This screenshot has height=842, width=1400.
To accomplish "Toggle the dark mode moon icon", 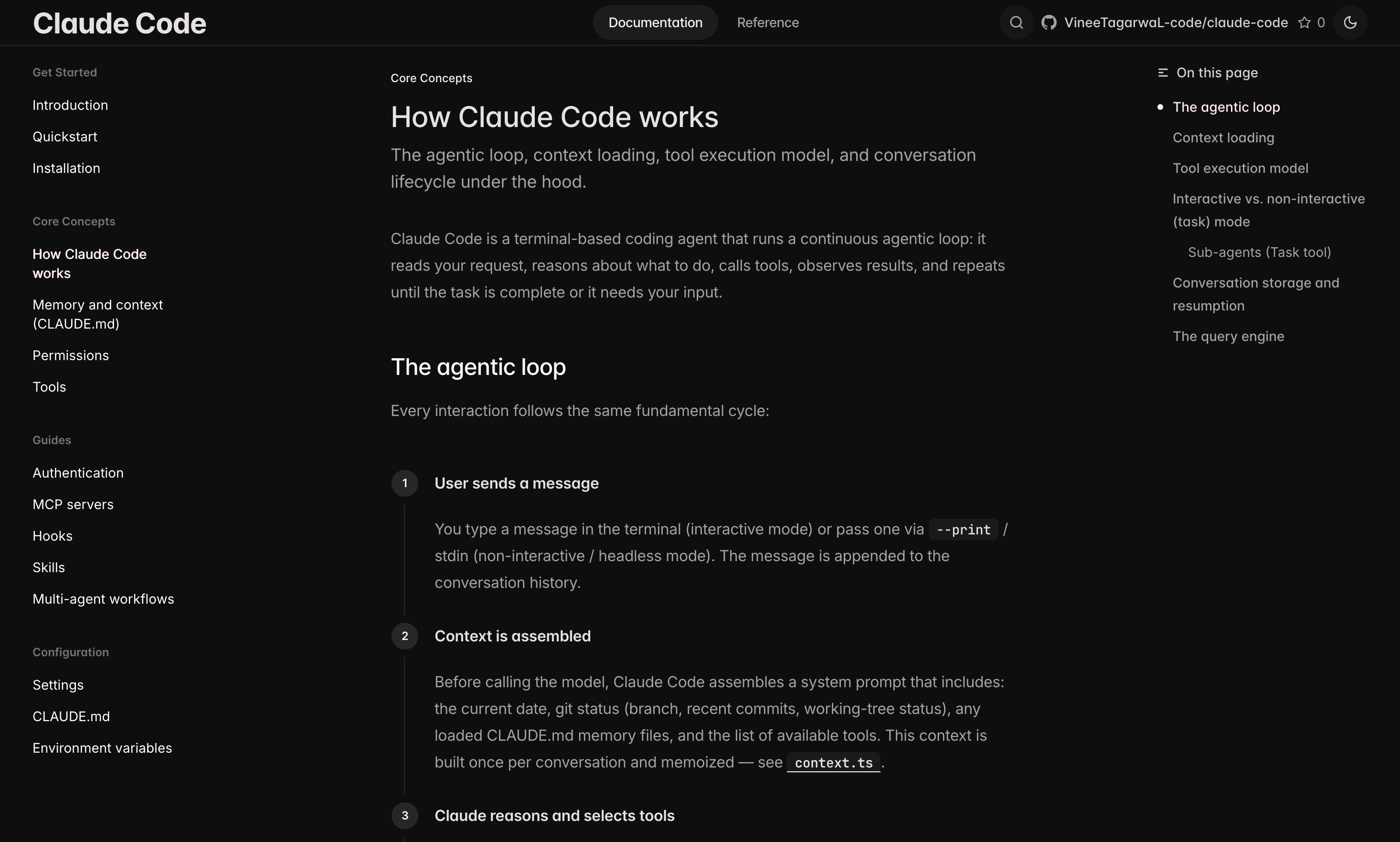I will [1350, 23].
